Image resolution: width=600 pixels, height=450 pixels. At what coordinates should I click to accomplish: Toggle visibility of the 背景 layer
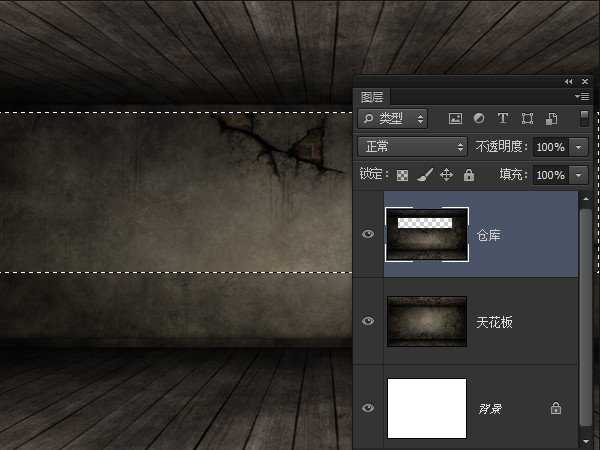click(368, 408)
